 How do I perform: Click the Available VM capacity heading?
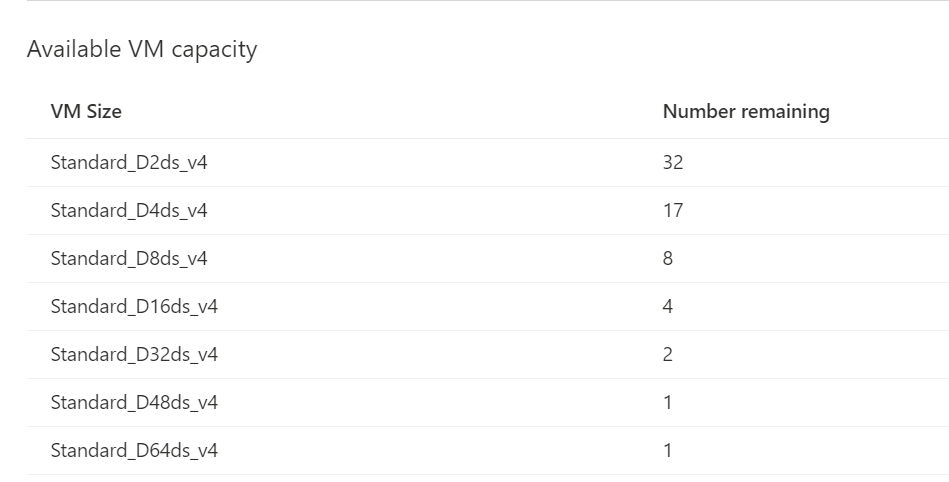coord(142,49)
